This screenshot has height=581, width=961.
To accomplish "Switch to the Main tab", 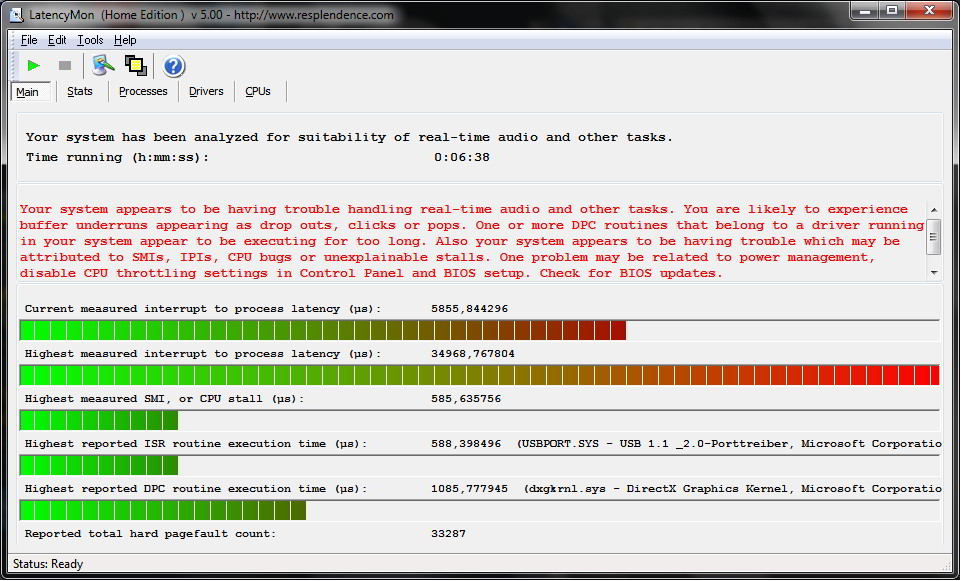I will 28,92.
